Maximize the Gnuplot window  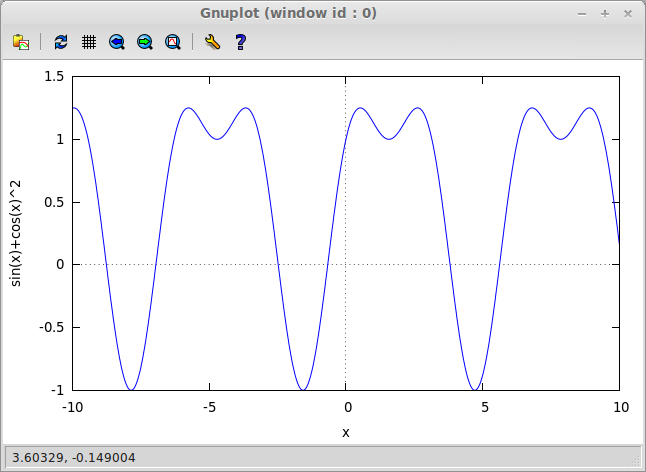click(605, 14)
